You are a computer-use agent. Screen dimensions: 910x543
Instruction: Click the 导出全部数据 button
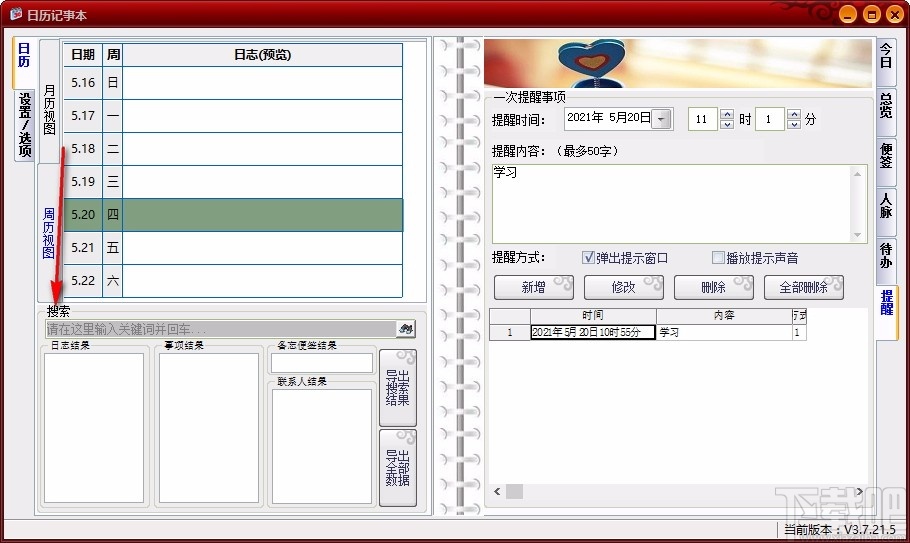click(398, 468)
